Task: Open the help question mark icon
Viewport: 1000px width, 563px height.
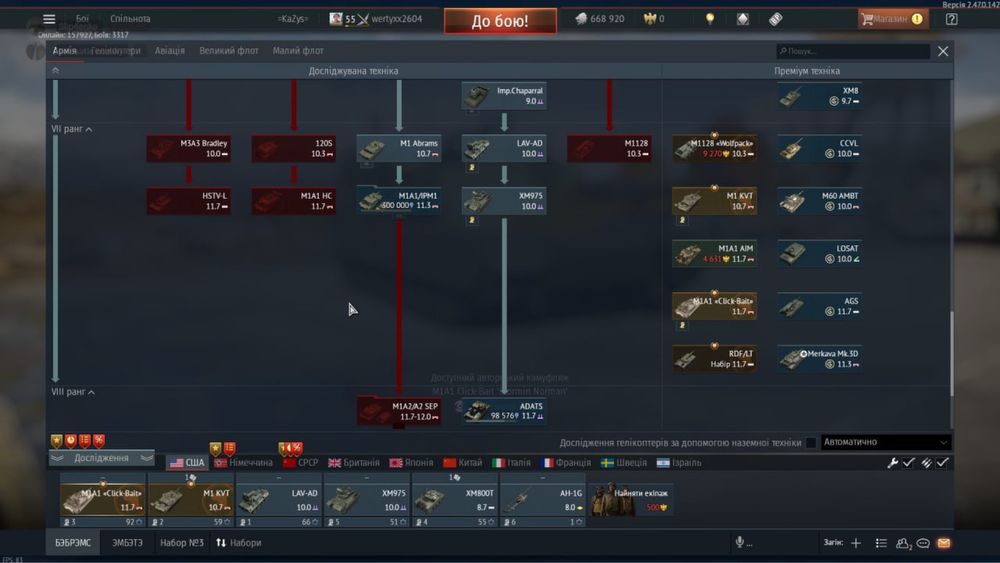Action: [952, 19]
